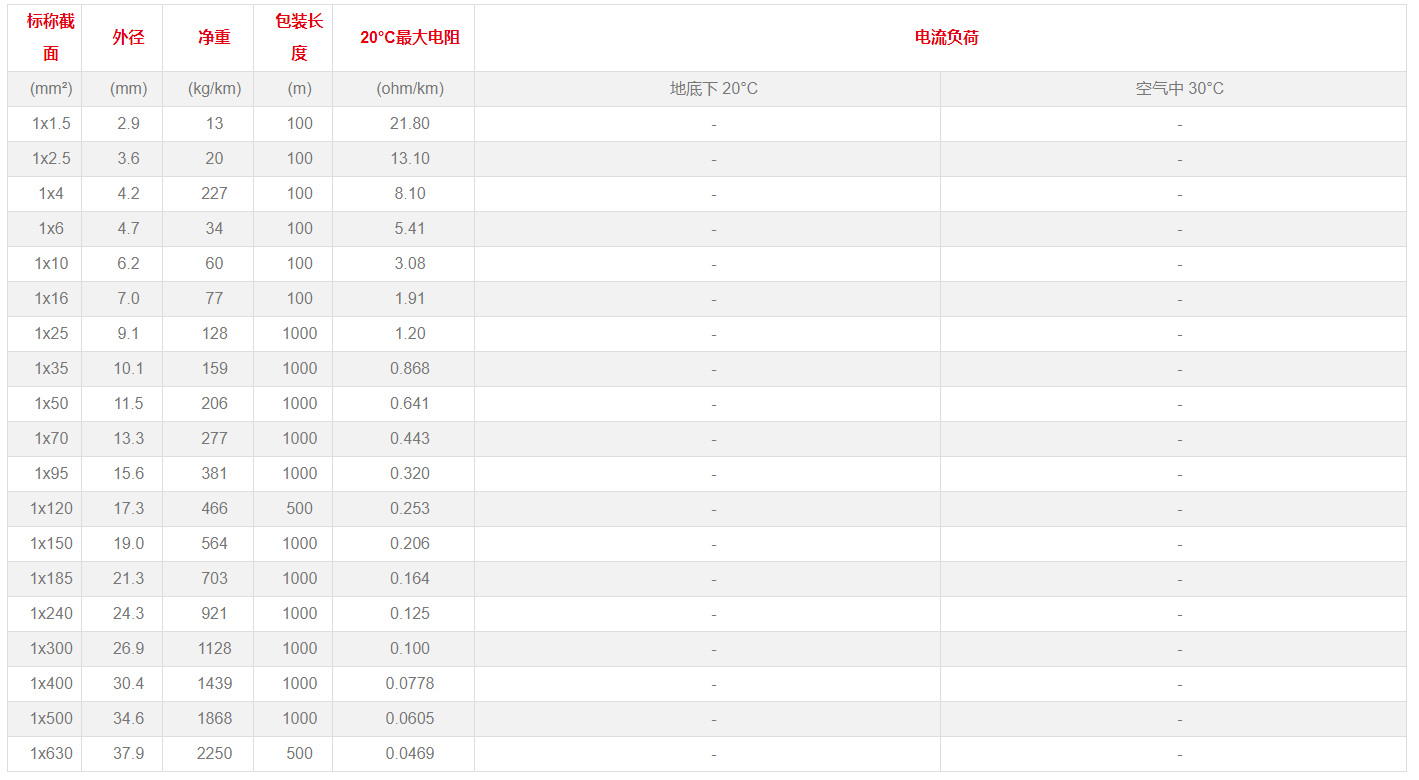Select the net weight cell 227
Screen dimensions: 1419x780
[214, 193]
